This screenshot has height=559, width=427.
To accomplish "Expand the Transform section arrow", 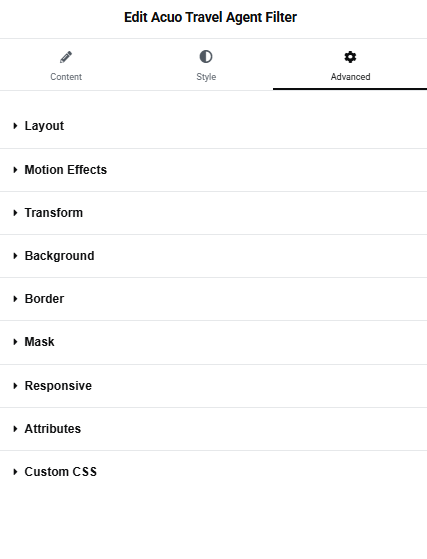I will pyautogui.click(x=15, y=213).
